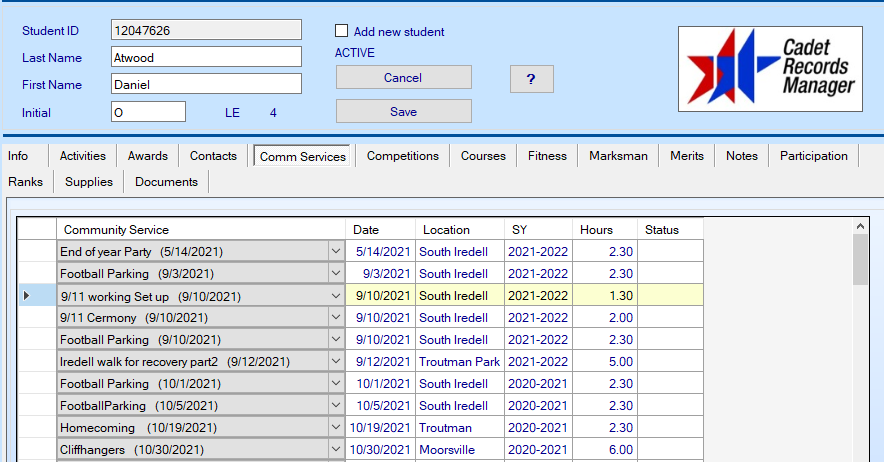Select the Fitness tab
This screenshot has height=462, width=884.
point(547,156)
